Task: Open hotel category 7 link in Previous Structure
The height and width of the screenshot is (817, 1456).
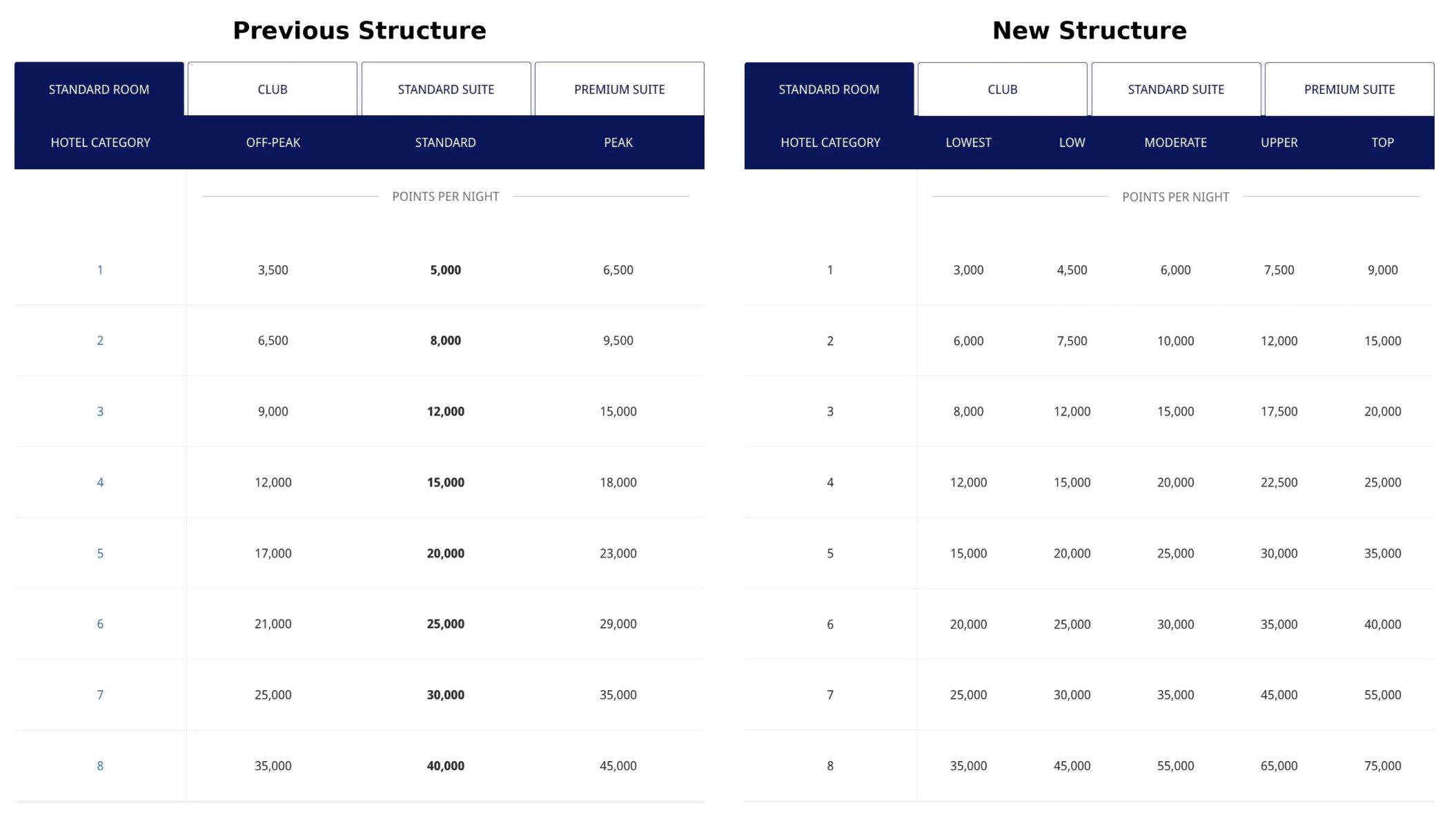Action: pyautogui.click(x=100, y=695)
